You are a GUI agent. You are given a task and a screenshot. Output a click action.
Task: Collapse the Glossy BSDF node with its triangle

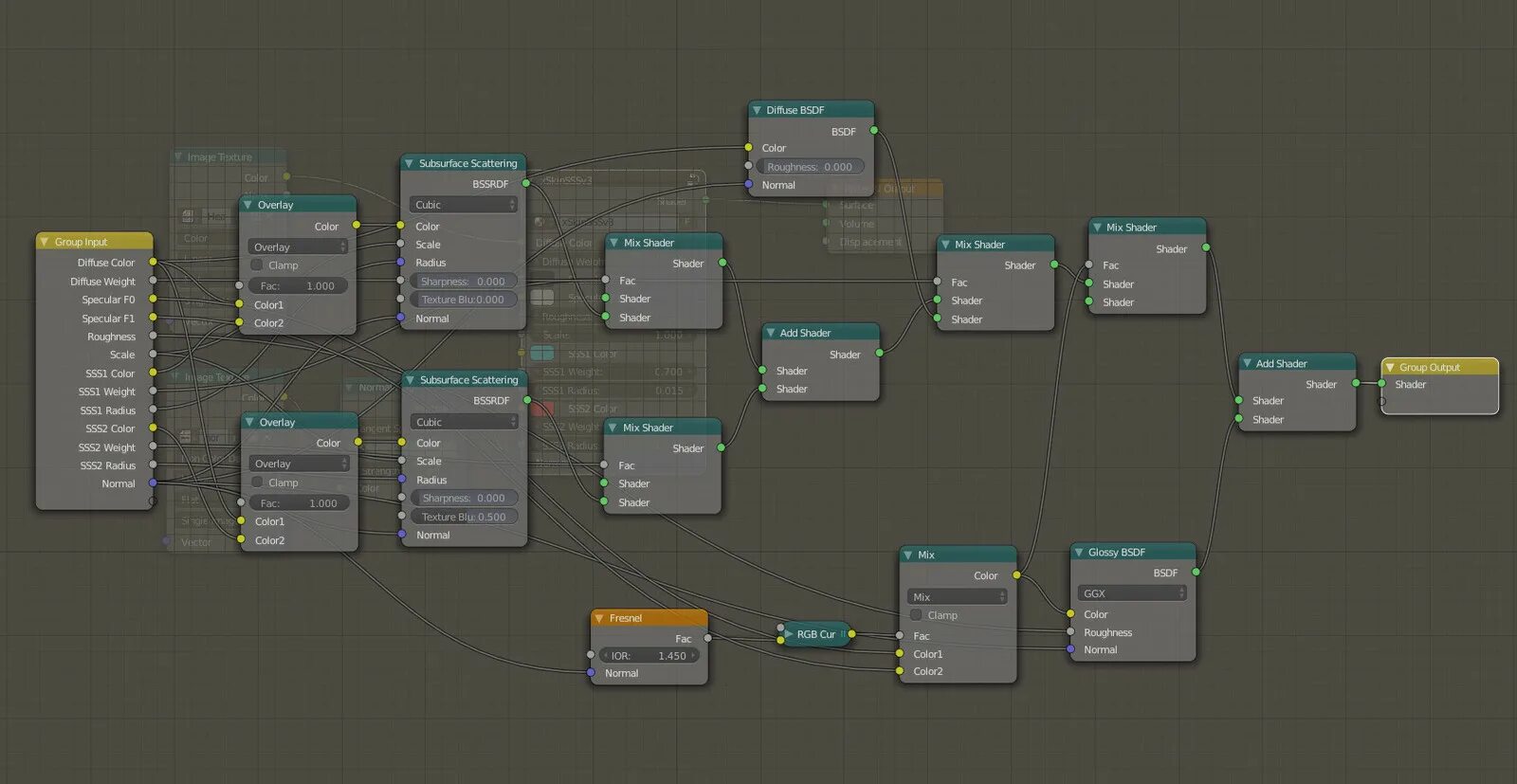(1078, 552)
